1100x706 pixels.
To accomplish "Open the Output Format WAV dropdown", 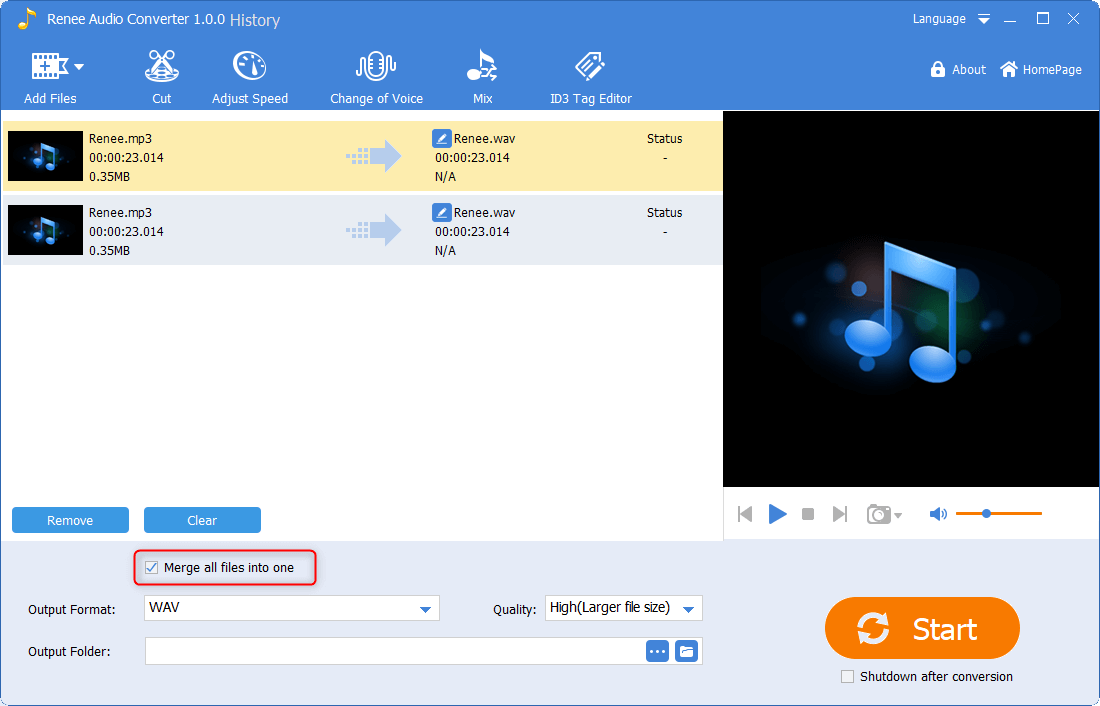I will [292, 608].
